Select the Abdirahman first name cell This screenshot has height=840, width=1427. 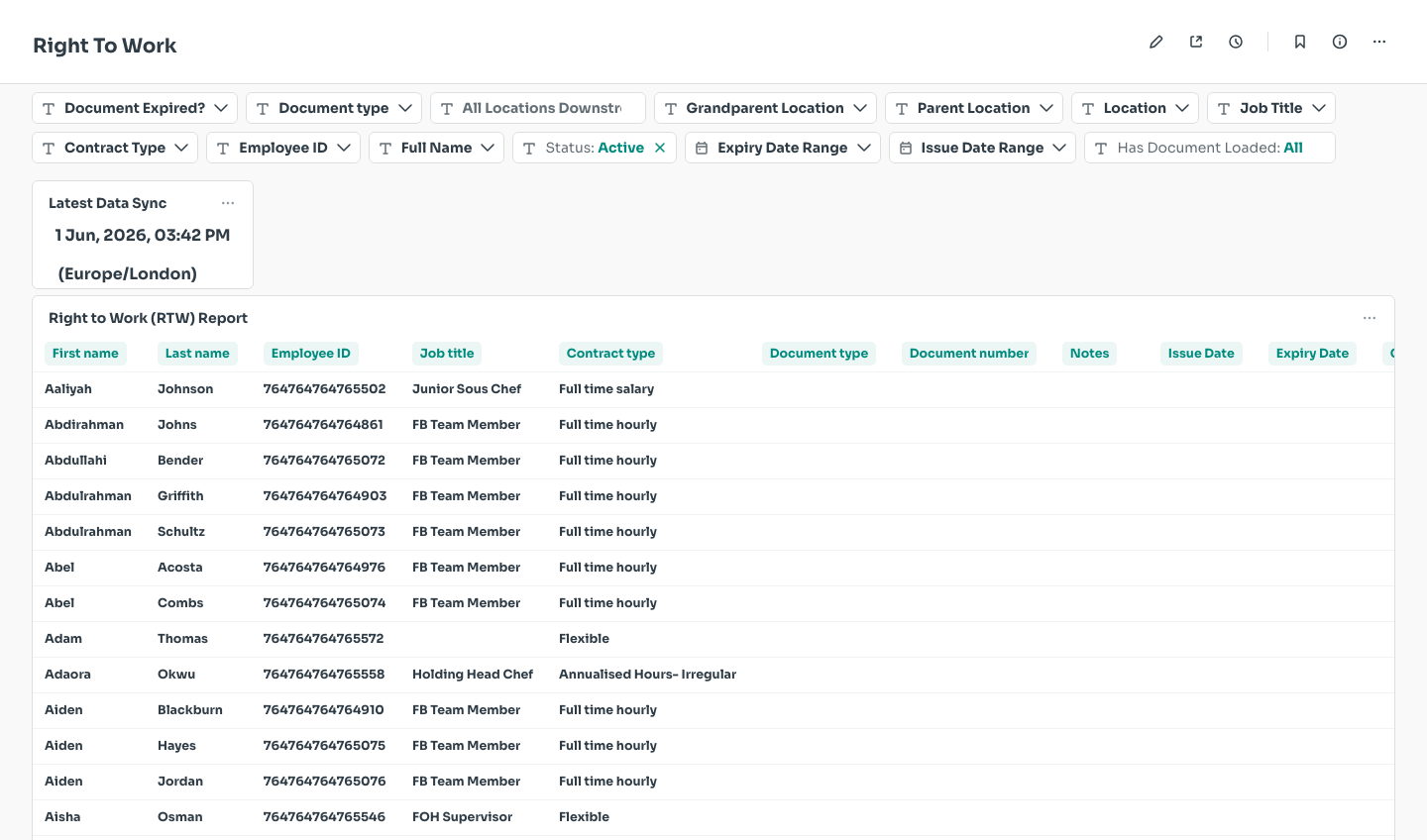pos(84,425)
